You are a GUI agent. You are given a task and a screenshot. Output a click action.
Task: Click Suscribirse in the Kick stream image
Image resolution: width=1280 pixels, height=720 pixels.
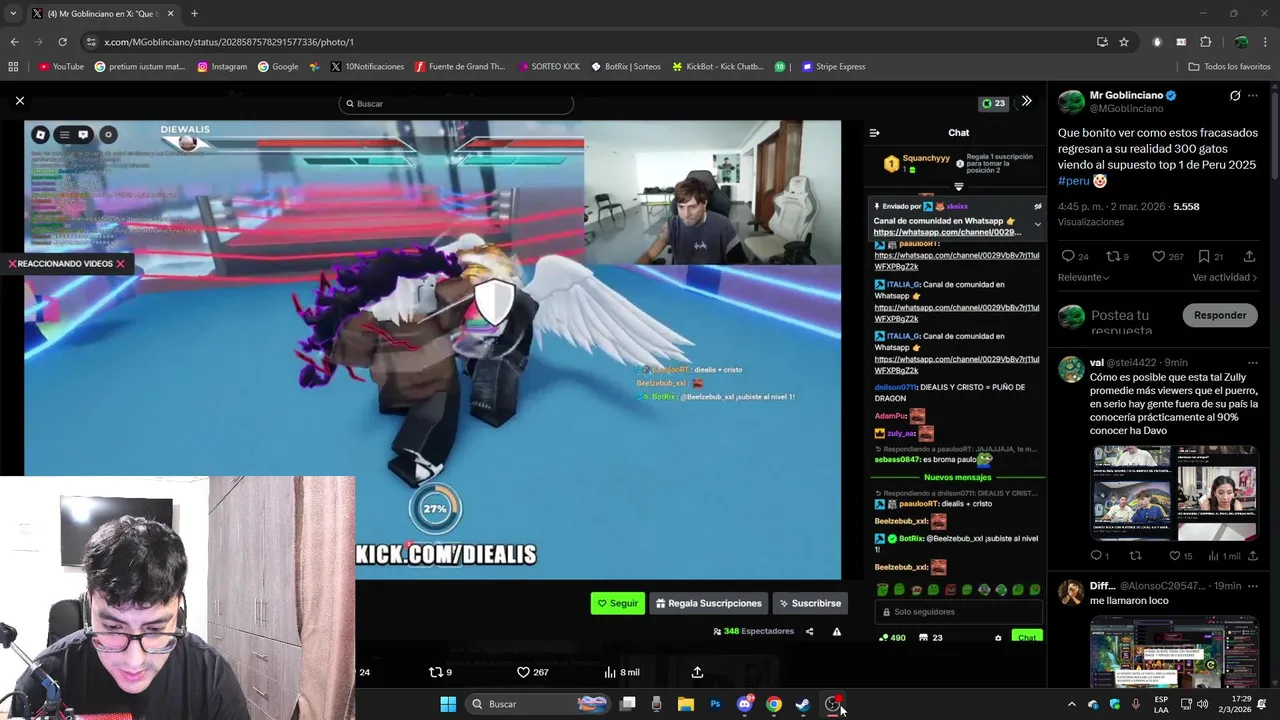tap(810, 603)
